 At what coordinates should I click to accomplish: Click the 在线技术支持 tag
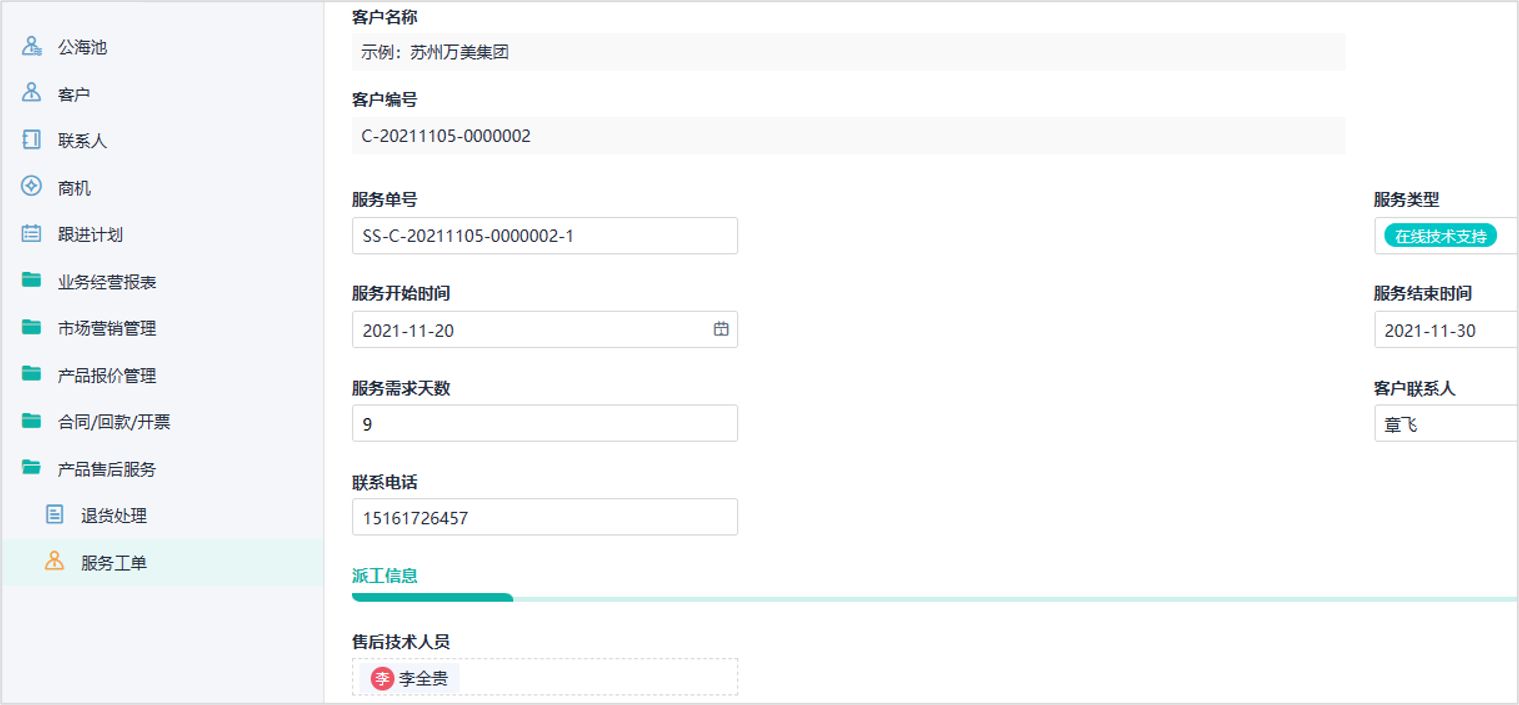1440,236
